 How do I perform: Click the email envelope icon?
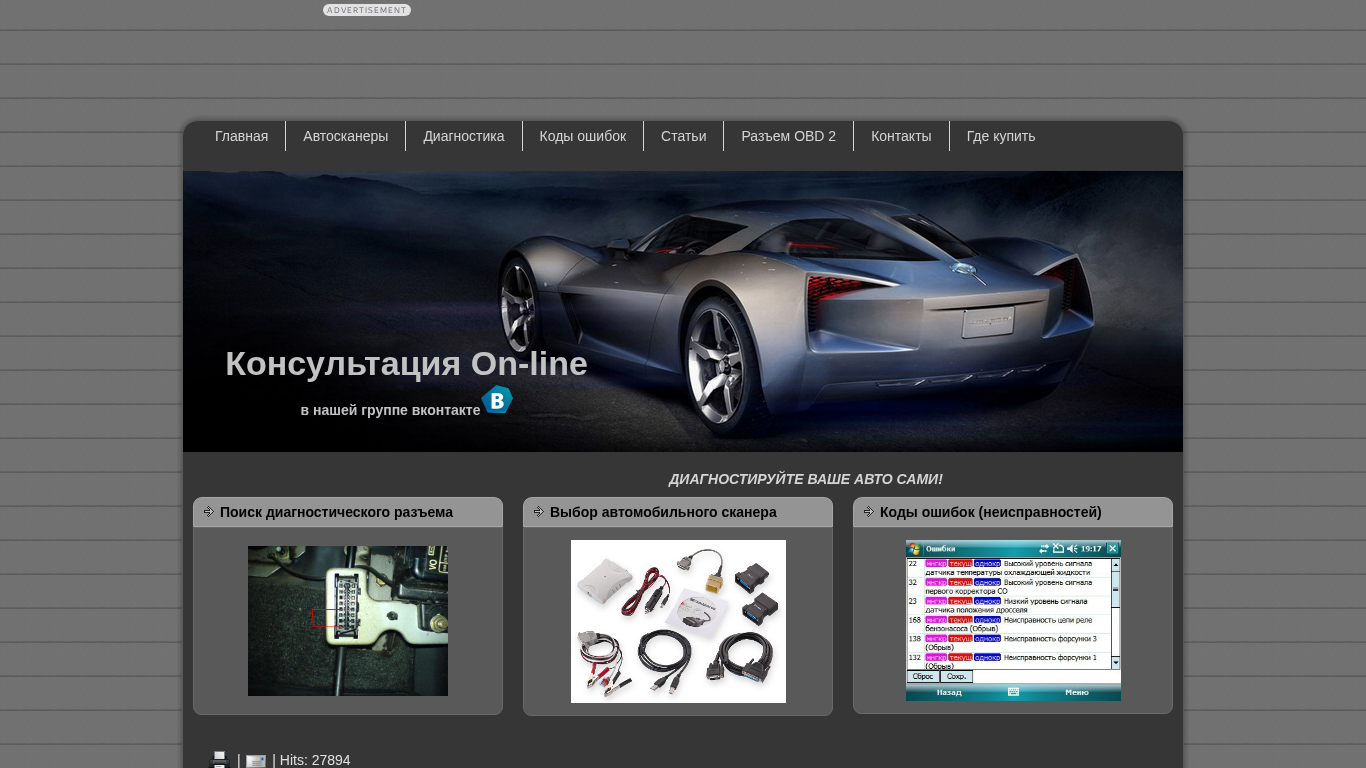pos(256,761)
